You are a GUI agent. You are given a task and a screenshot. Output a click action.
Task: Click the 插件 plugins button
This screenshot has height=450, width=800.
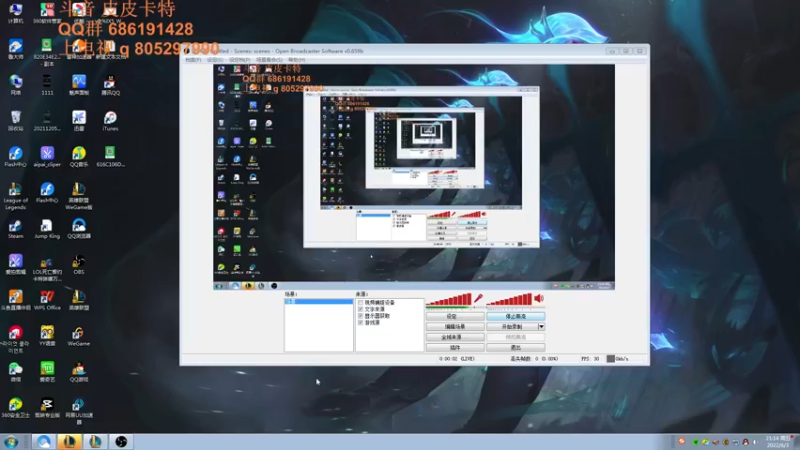point(455,347)
